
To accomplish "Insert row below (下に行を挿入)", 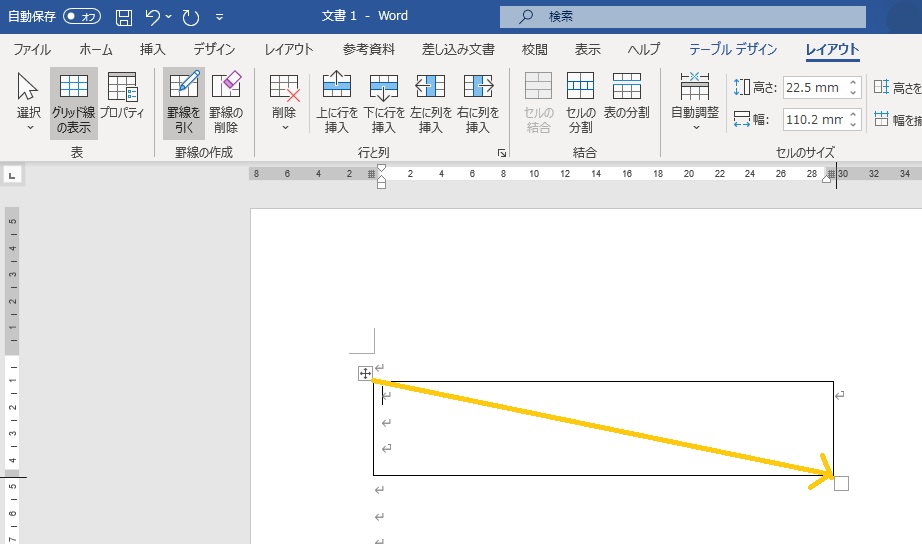I will (x=384, y=103).
